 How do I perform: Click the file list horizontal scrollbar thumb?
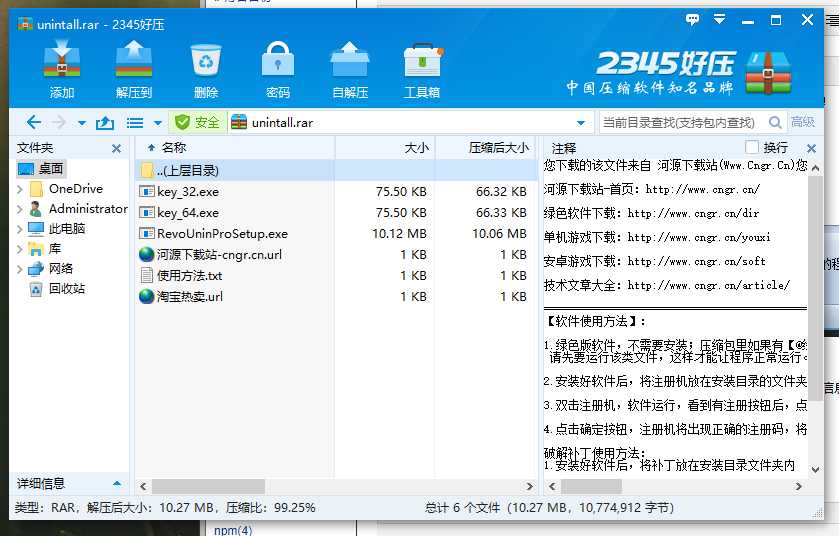click(208, 486)
